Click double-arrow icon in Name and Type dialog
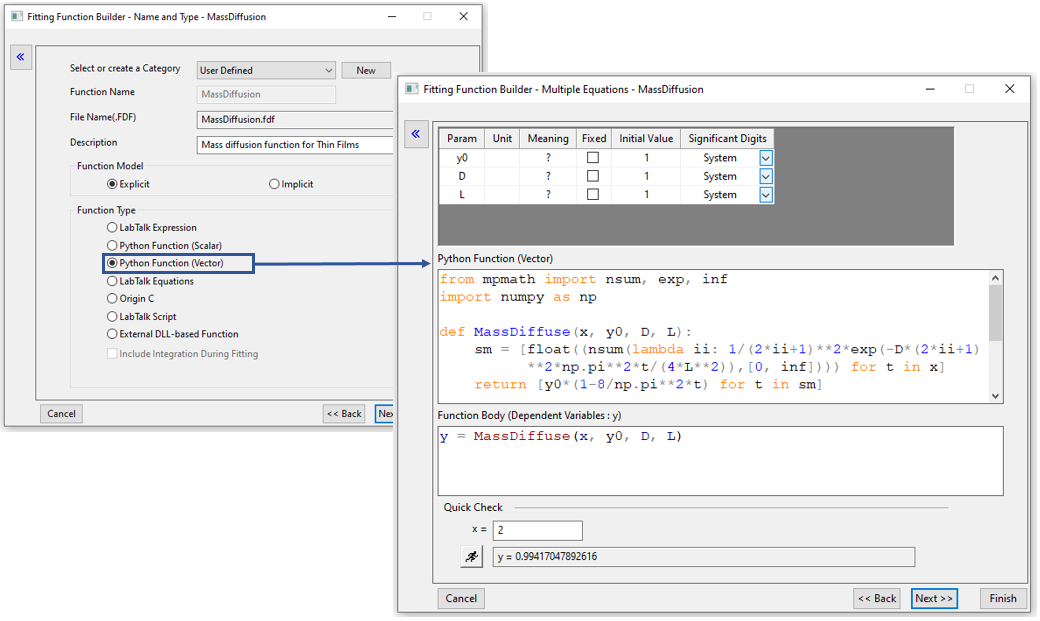1040x621 pixels. click(20, 57)
